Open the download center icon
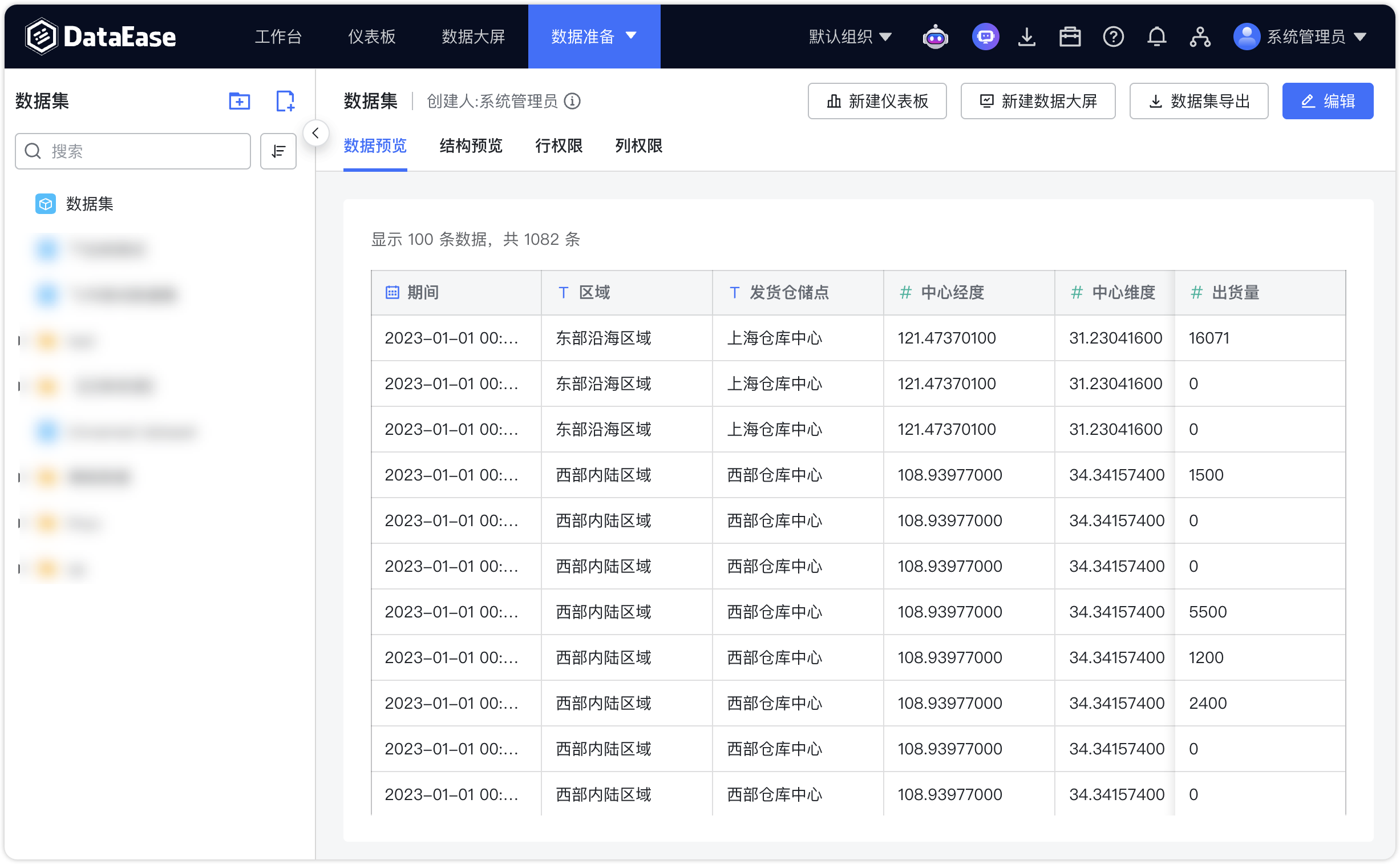Image resolution: width=1400 pixels, height=864 pixels. [x=1027, y=37]
